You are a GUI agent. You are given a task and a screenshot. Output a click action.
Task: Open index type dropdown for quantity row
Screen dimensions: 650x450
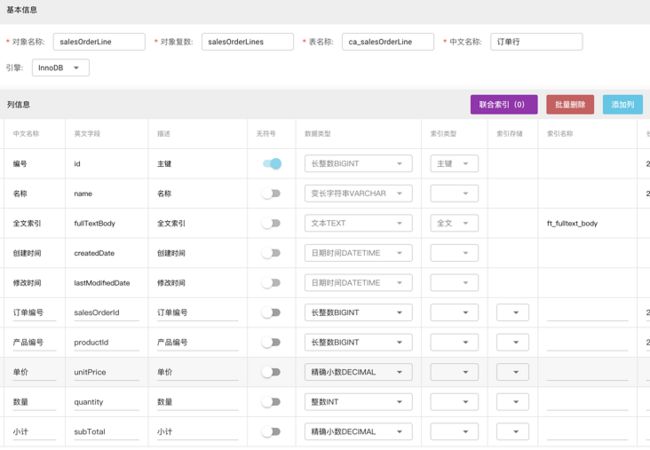[454, 402]
